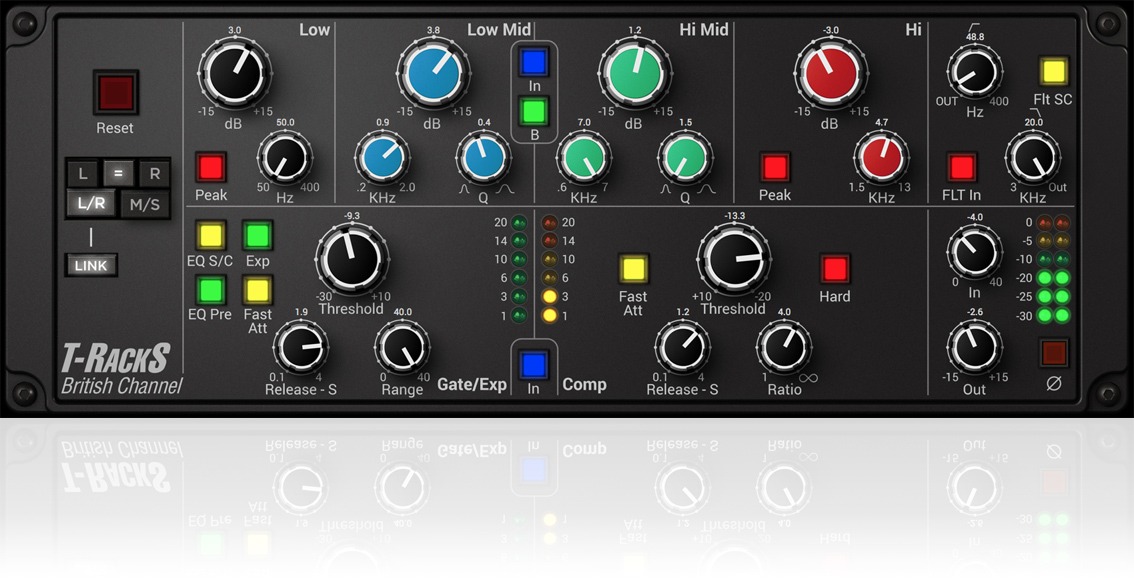Toggle the EQ S/C yellow button
Image resolution: width=1134 pixels, height=580 pixels.
click(x=211, y=236)
